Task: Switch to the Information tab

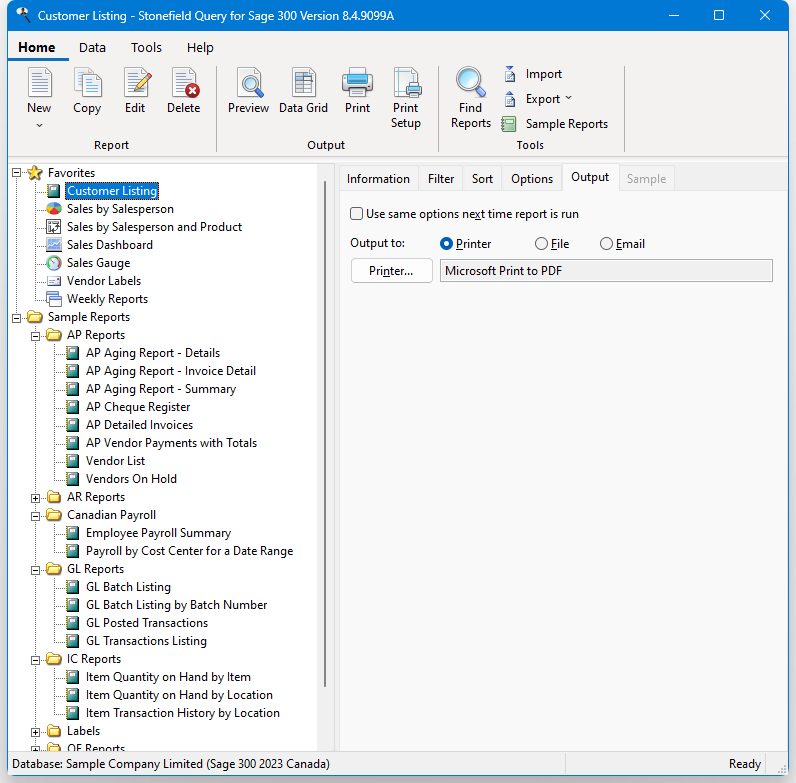Action: (x=378, y=179)
